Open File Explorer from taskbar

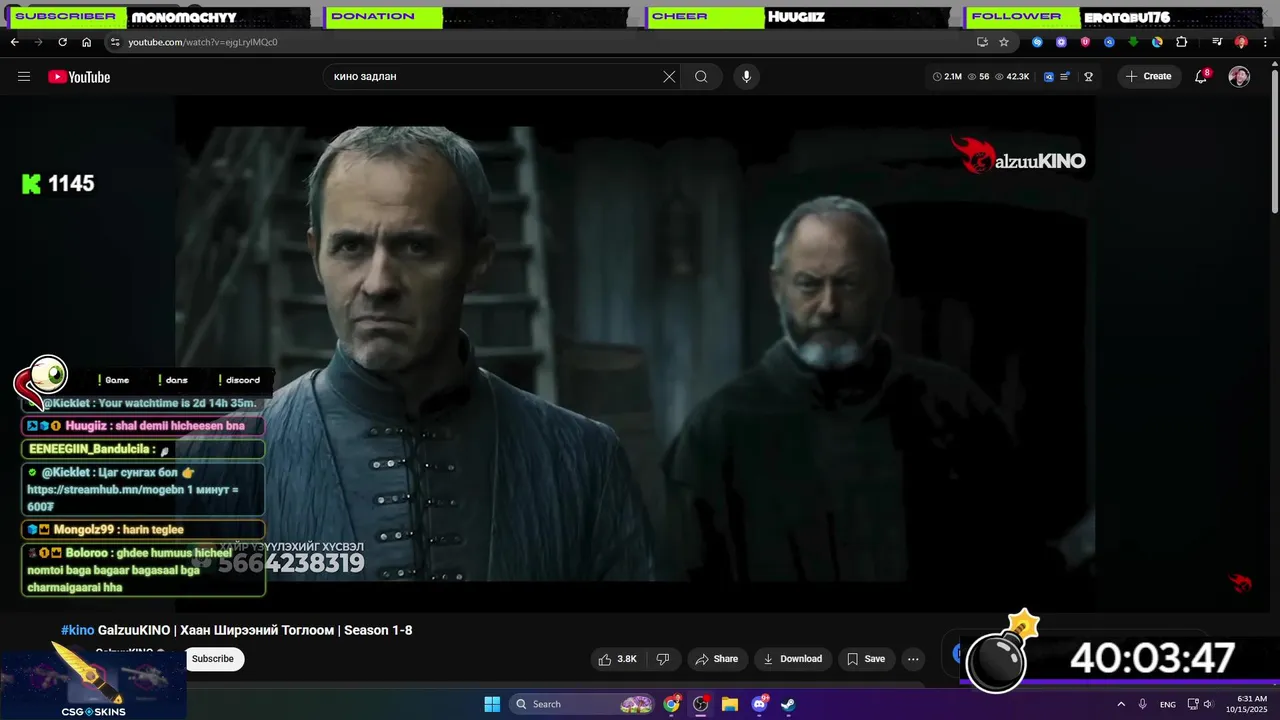(x=730, y=704)
